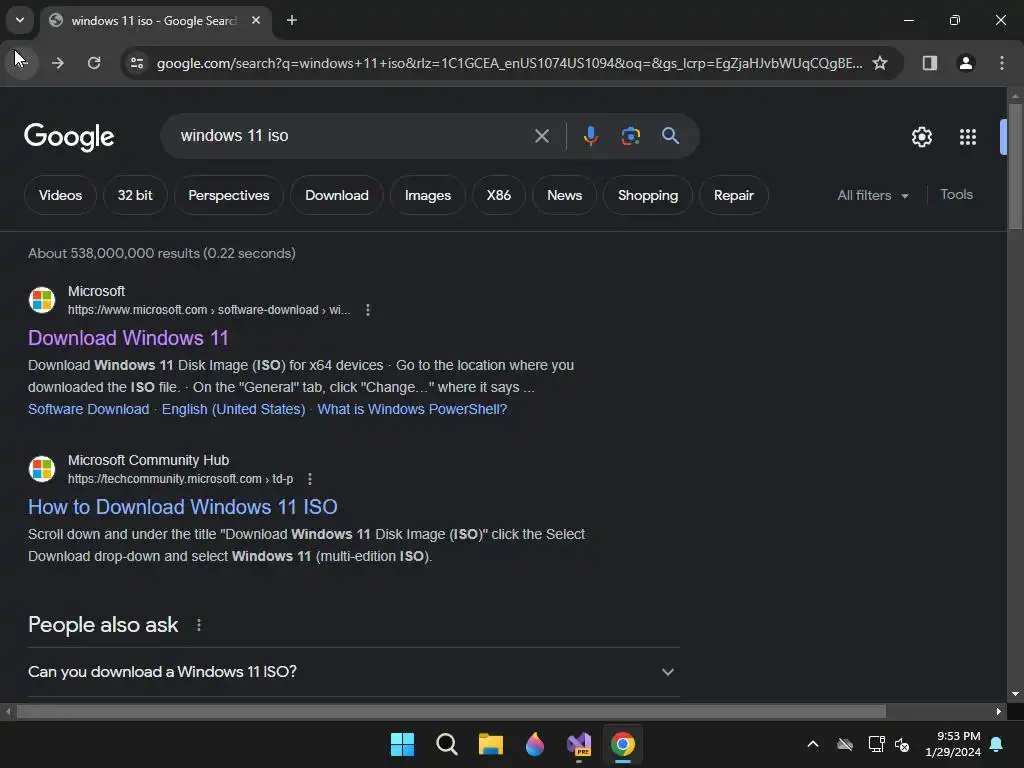The width and height of the screenshot is (1024, 768).
Task: Open People also ask options menu
Action: [199, 625]
